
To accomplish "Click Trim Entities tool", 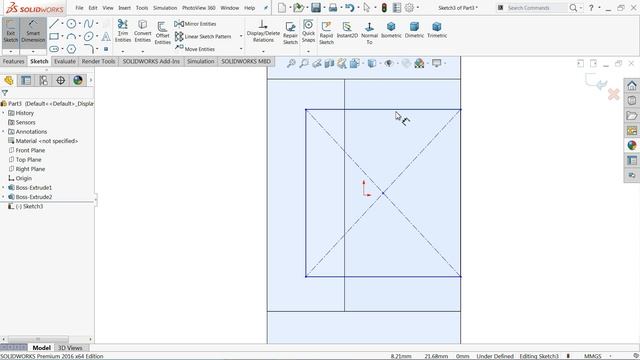I will tap(123, 31).
